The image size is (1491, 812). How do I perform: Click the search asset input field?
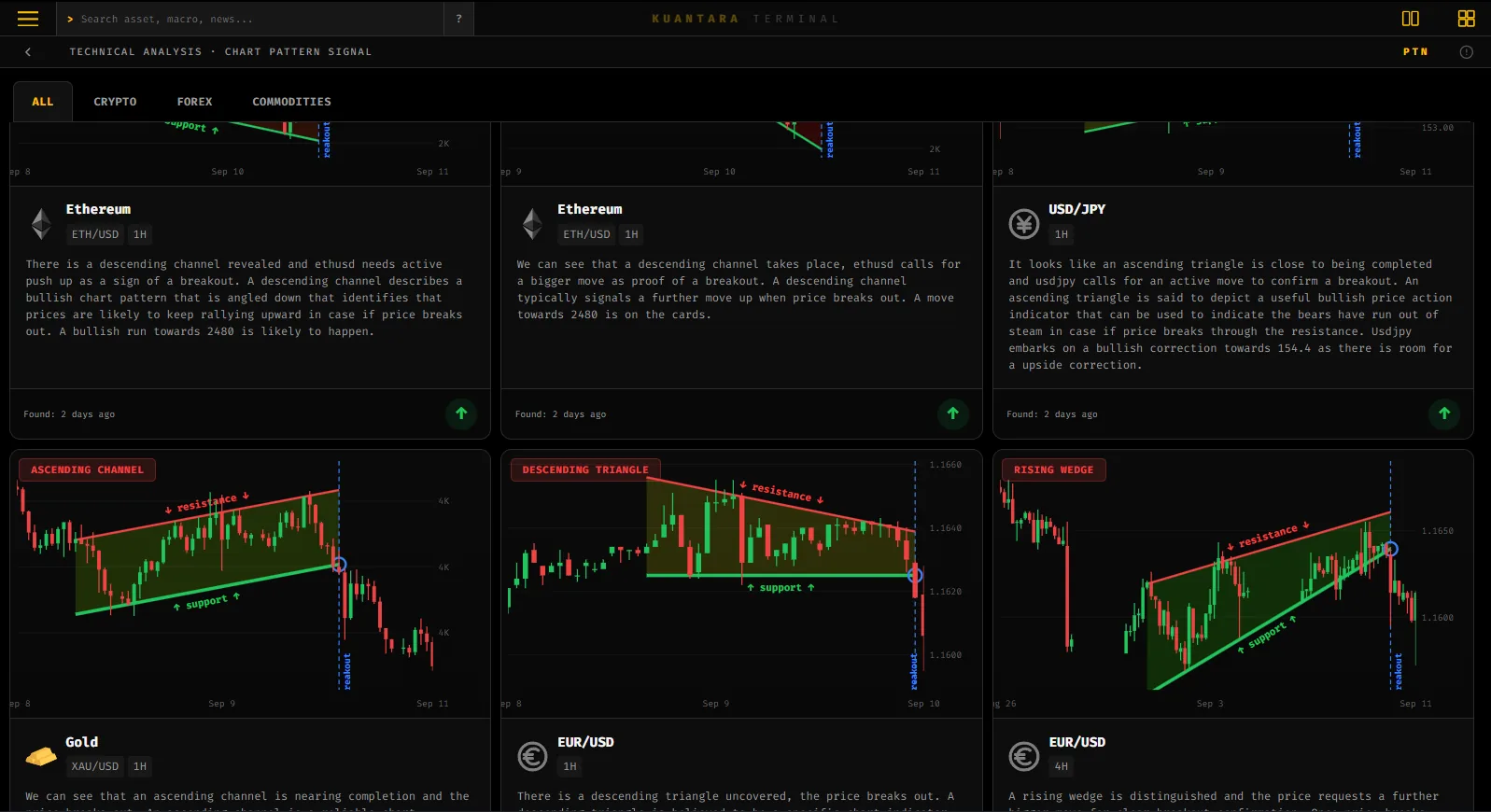249,19
